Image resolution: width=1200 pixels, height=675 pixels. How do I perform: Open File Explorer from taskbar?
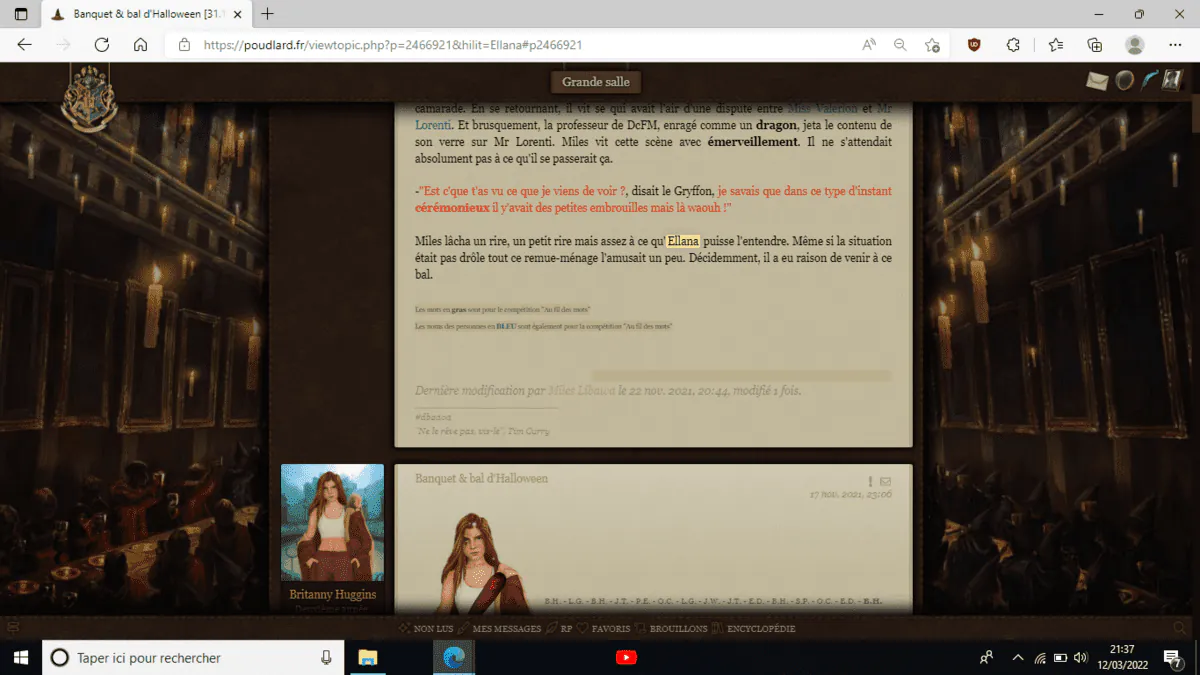[x=368, y=658]
